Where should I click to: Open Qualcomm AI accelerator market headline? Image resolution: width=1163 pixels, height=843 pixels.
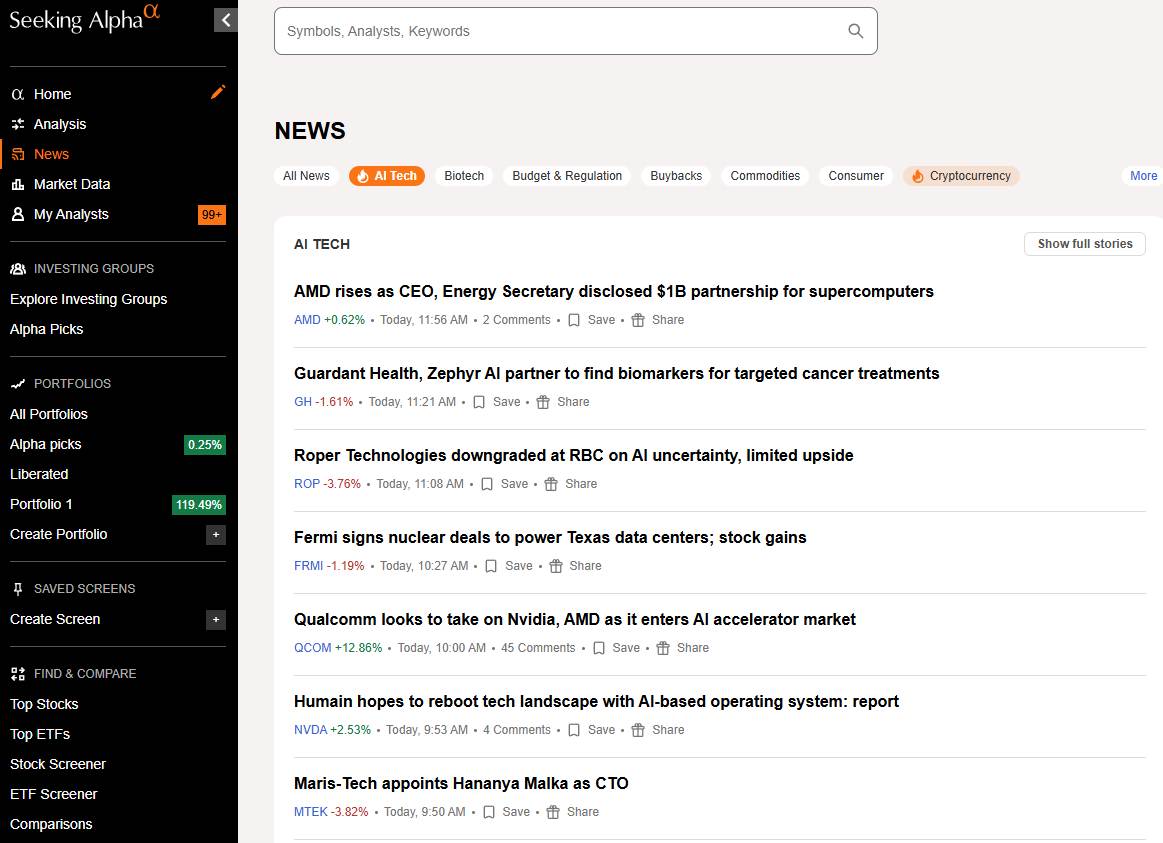tap(574, 619)
